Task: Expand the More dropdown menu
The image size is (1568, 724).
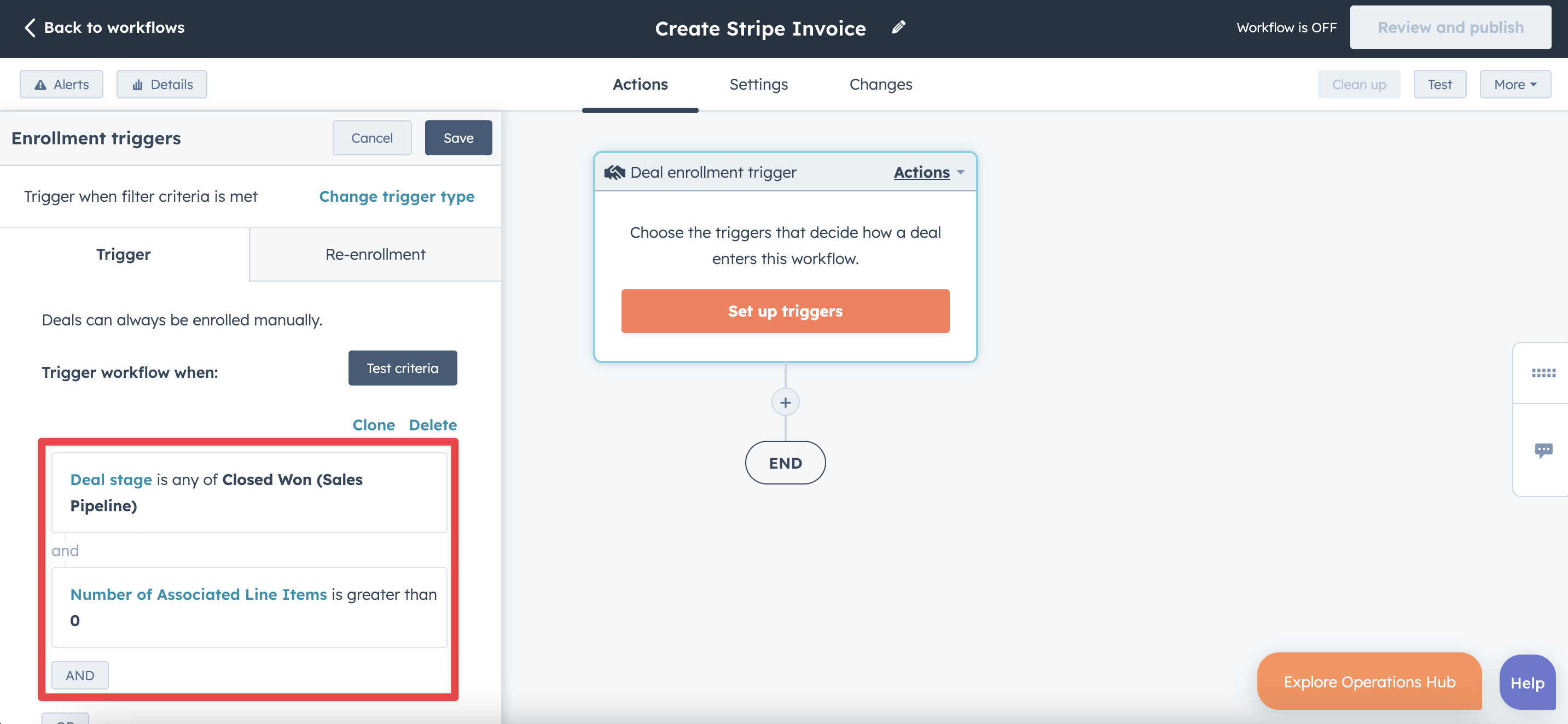Action: [1514, 85]
